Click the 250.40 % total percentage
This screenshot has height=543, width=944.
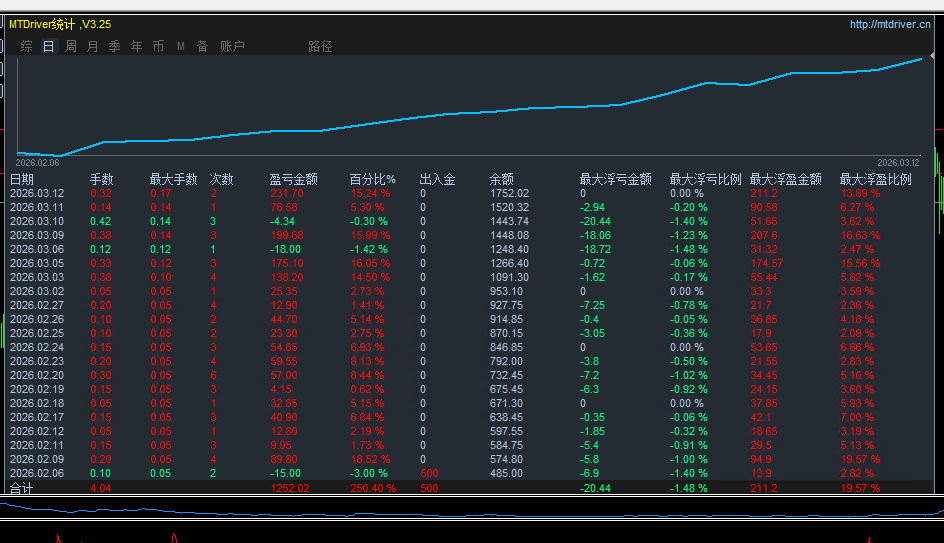pyautogui.click(x=373, y=488)
